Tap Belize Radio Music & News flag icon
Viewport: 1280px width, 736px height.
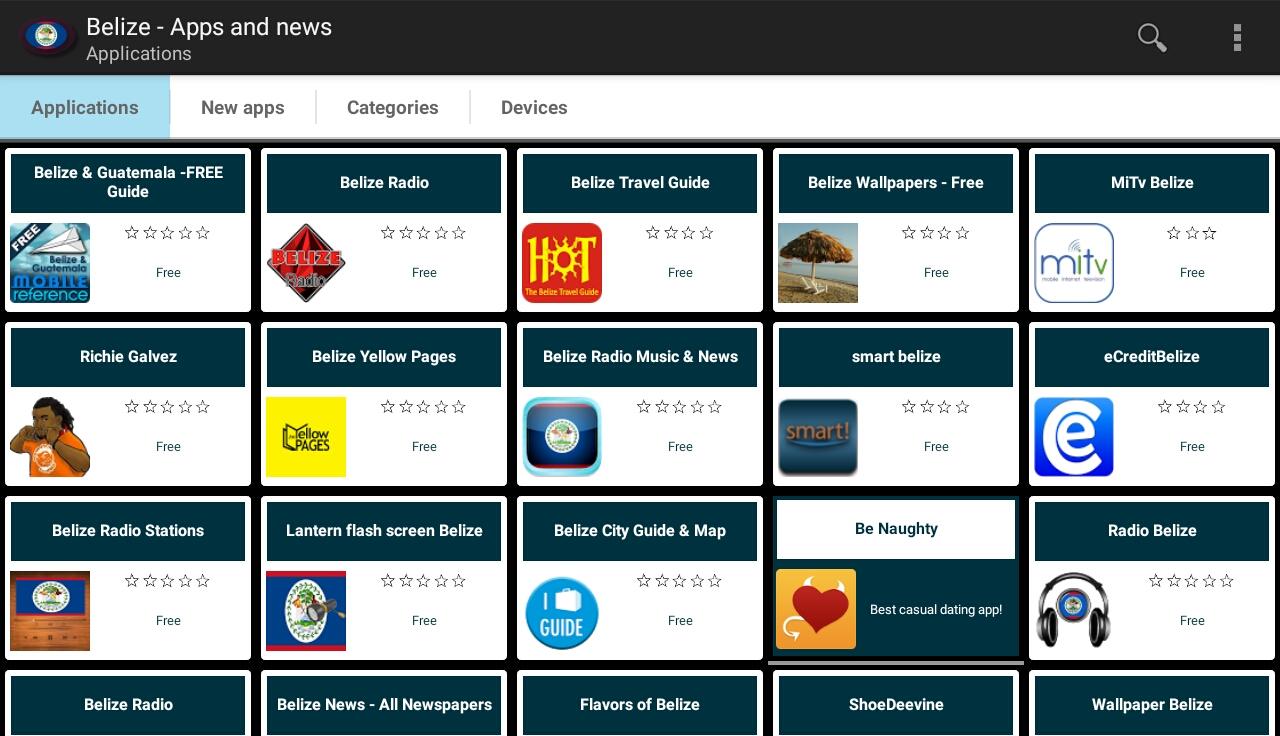pyautogui.click(x=562, y=437)
